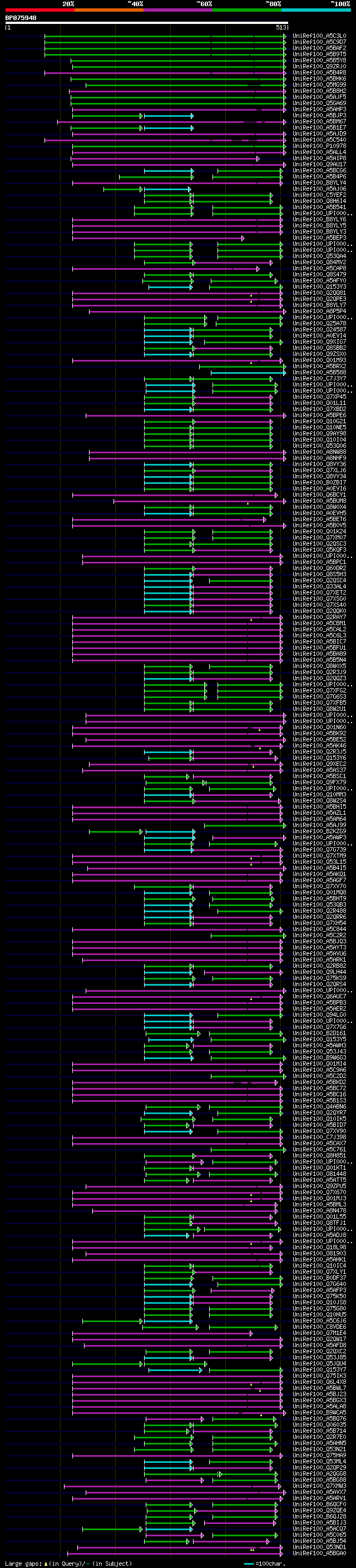Viewport: 356px width, 1568px height.
Task: Open hit UniRef100_Q60DR2
Action: [319, 568]
